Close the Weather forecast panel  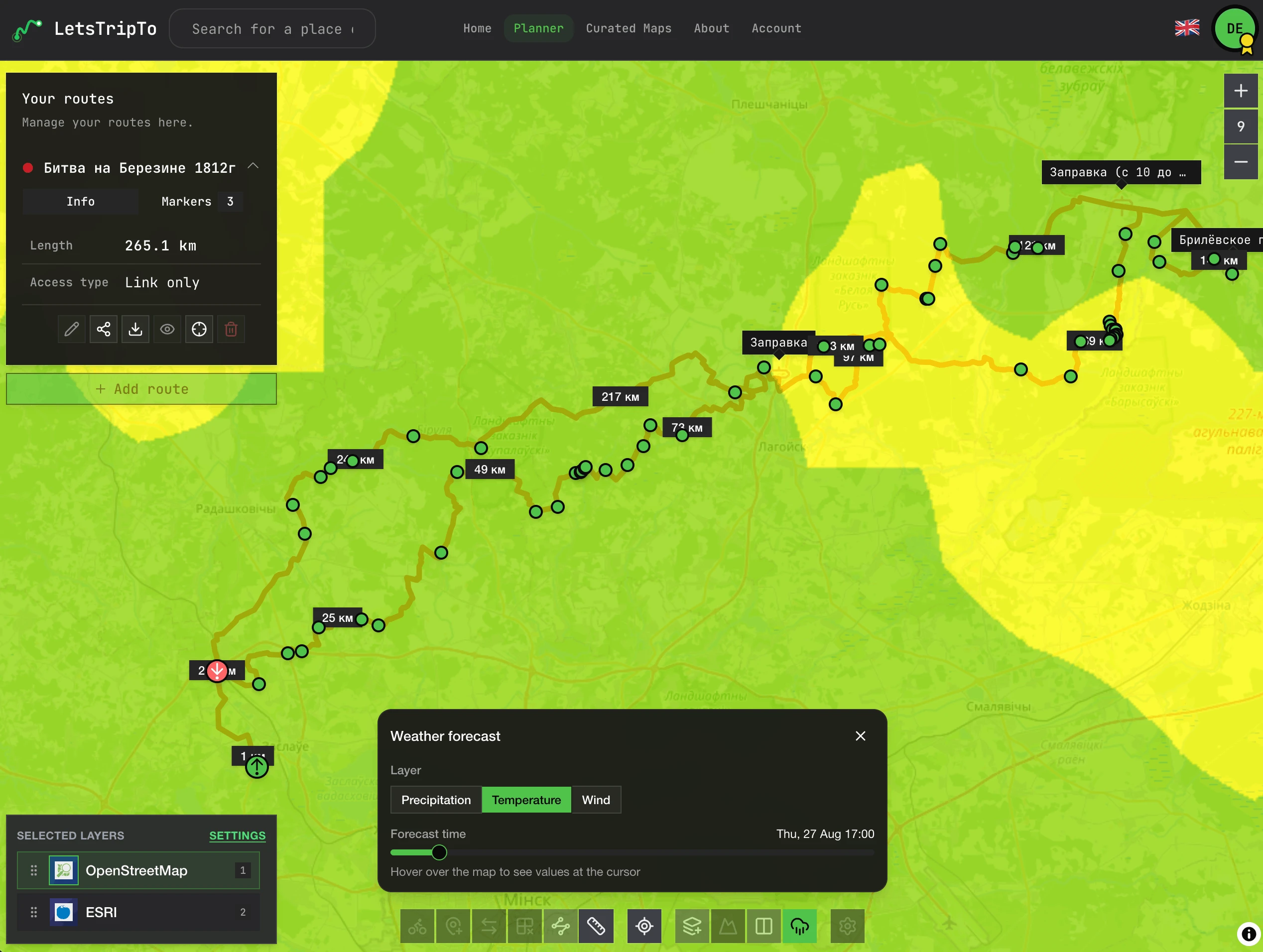[861, 736]
